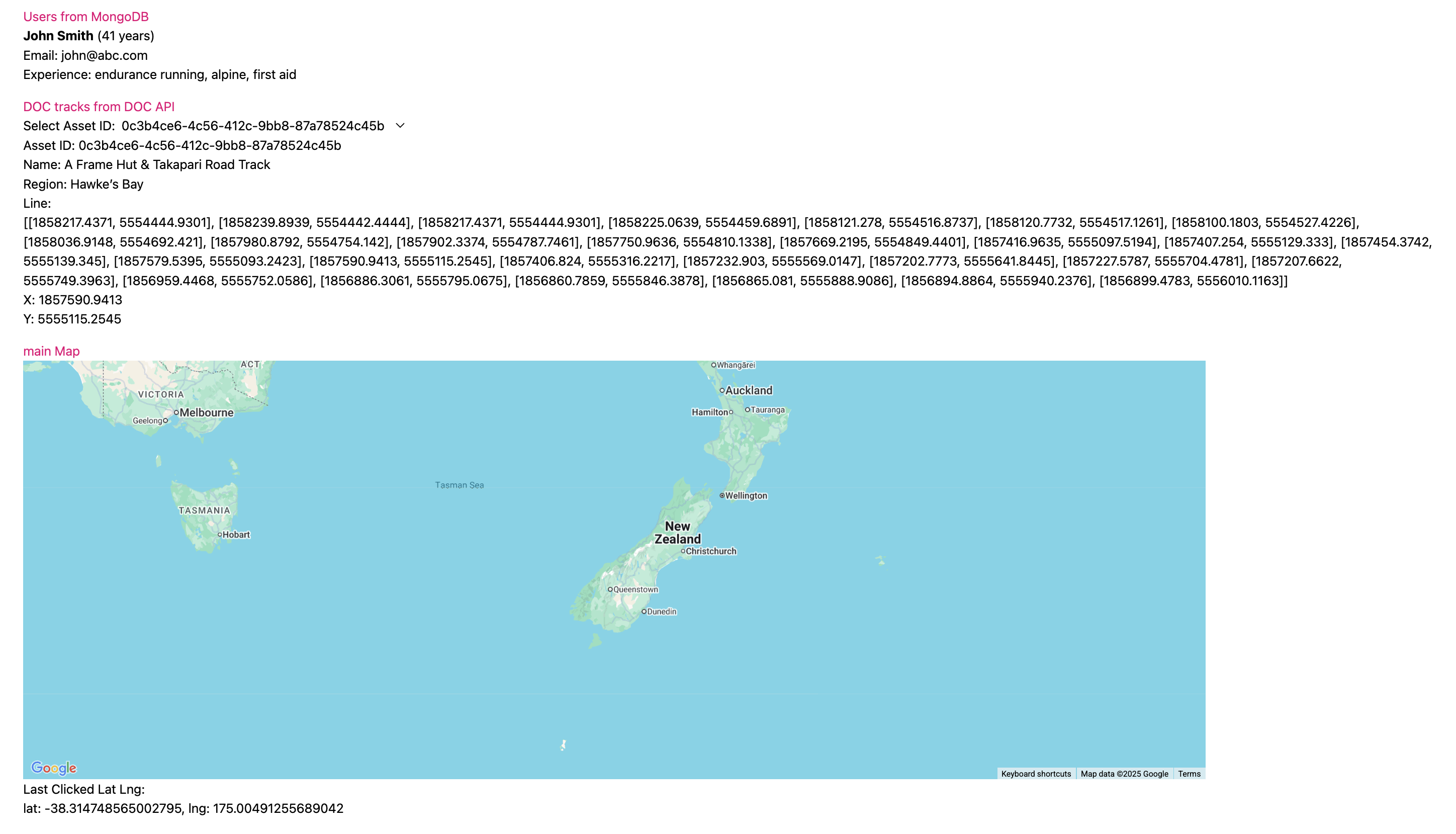
Task: Click the Geelong city marker
Action: point(165,421)
